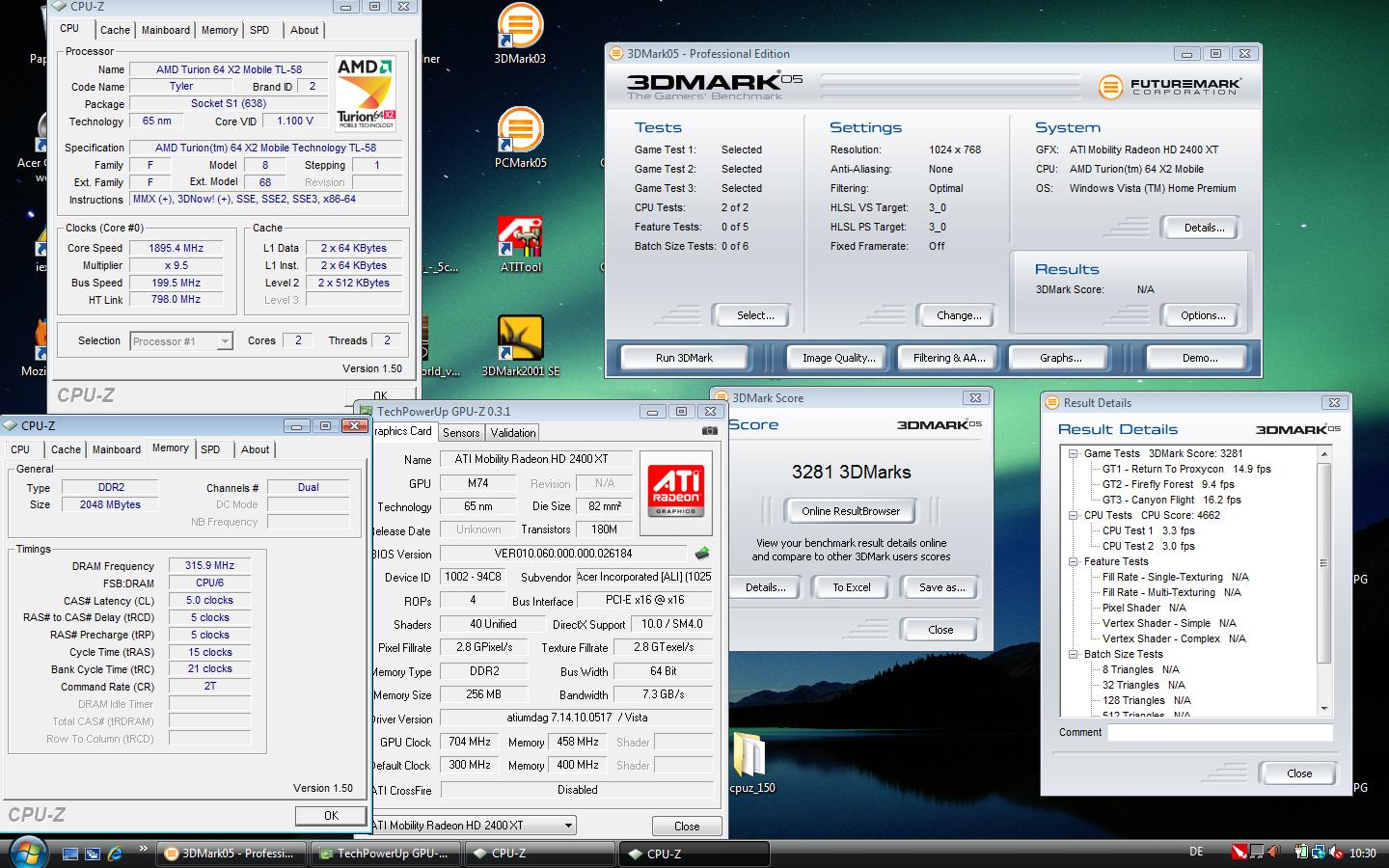Click Details... in 3DMark Score window
Image resolution: width=1389 pixels, height=868 pixels.
click(x=765, y=587)
